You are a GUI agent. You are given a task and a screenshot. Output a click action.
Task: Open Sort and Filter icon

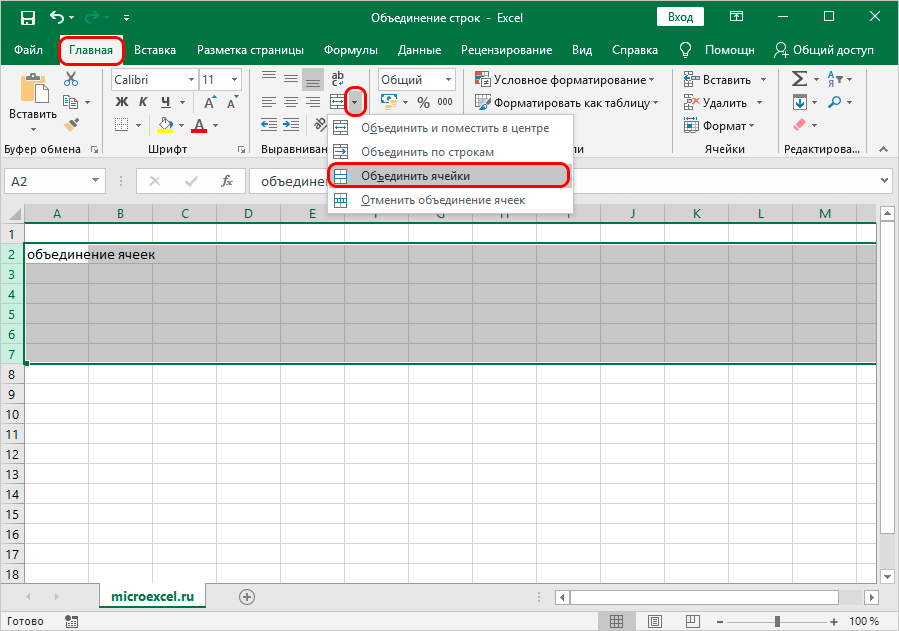click(x=834, y=79)
